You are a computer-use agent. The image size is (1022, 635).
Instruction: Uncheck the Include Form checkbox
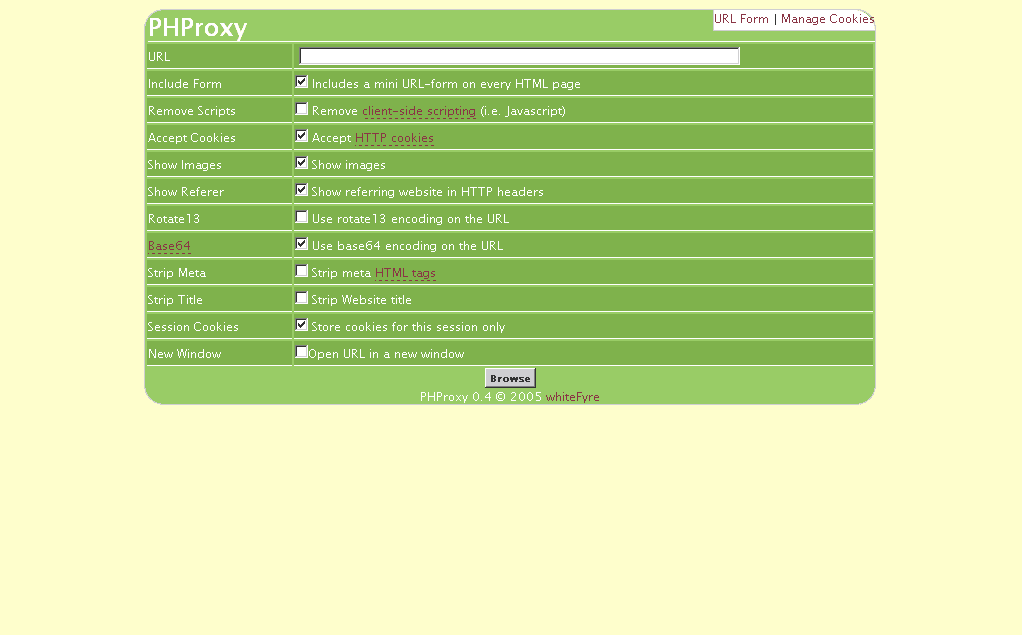(301, 82)
